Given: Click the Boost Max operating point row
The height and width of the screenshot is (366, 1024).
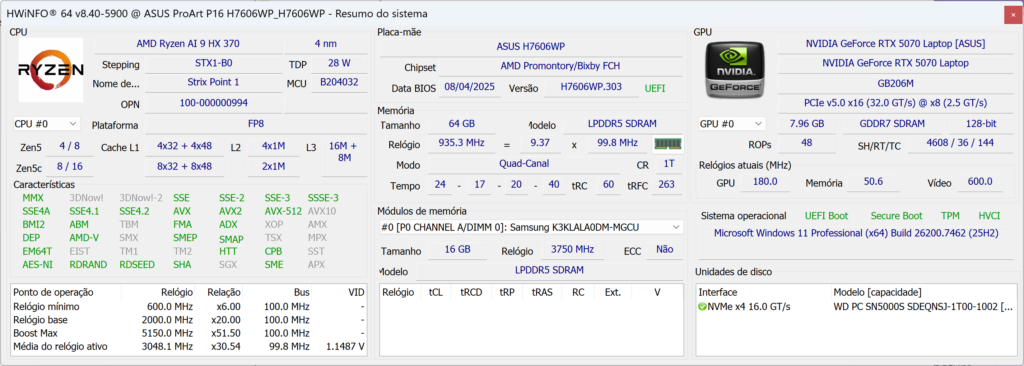Looking at the screenshot, I should click(189, 333).
